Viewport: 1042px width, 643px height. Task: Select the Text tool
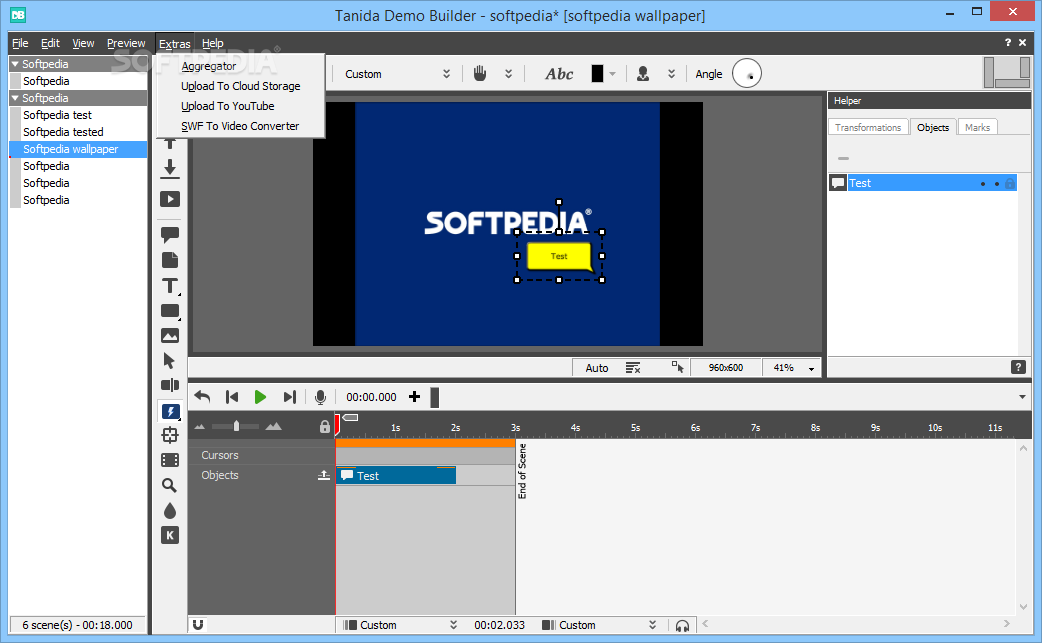(x=170, y=286)
